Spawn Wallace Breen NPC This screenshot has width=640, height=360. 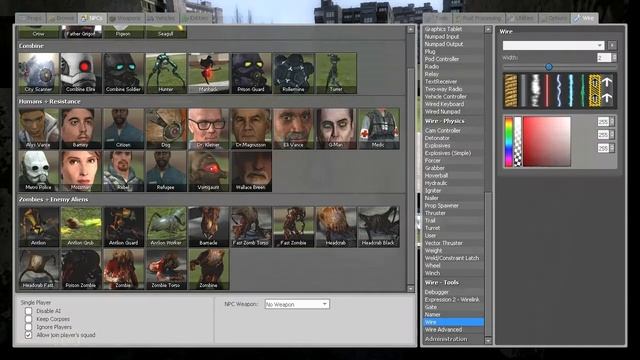tap(251, 171)
